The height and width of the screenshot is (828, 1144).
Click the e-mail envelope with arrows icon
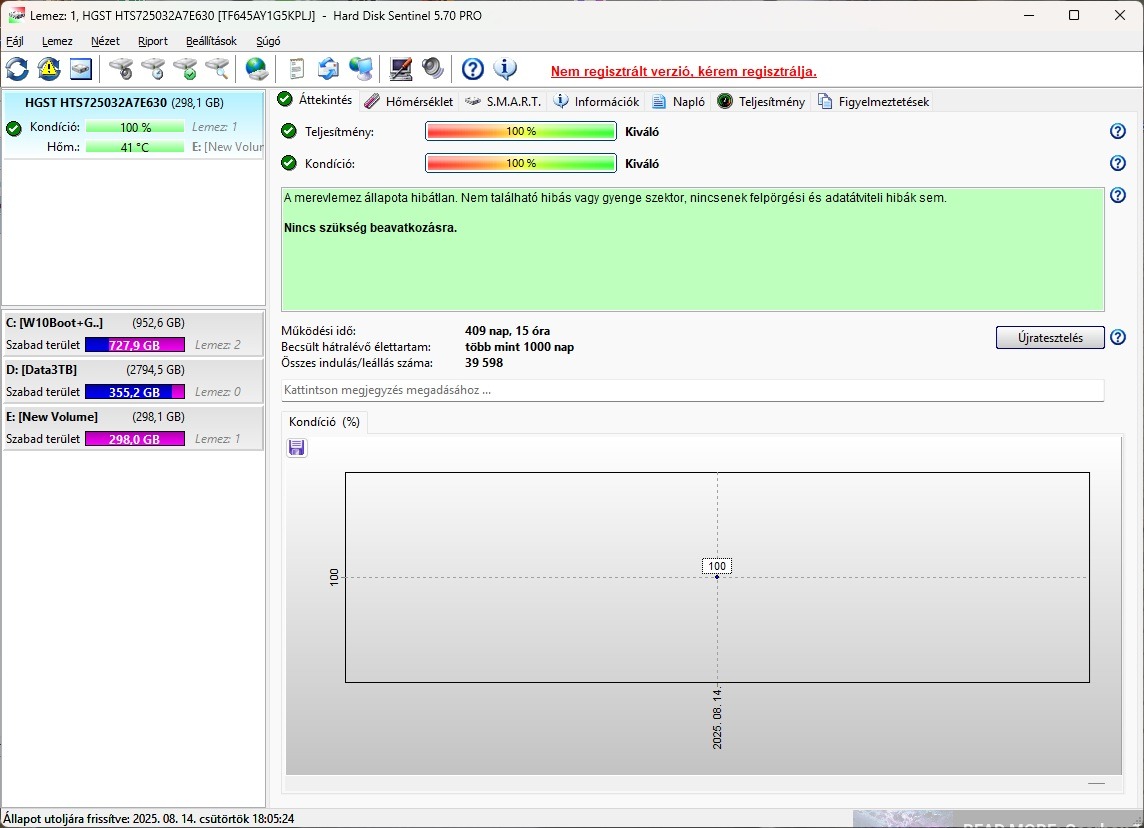pos(328,69)
